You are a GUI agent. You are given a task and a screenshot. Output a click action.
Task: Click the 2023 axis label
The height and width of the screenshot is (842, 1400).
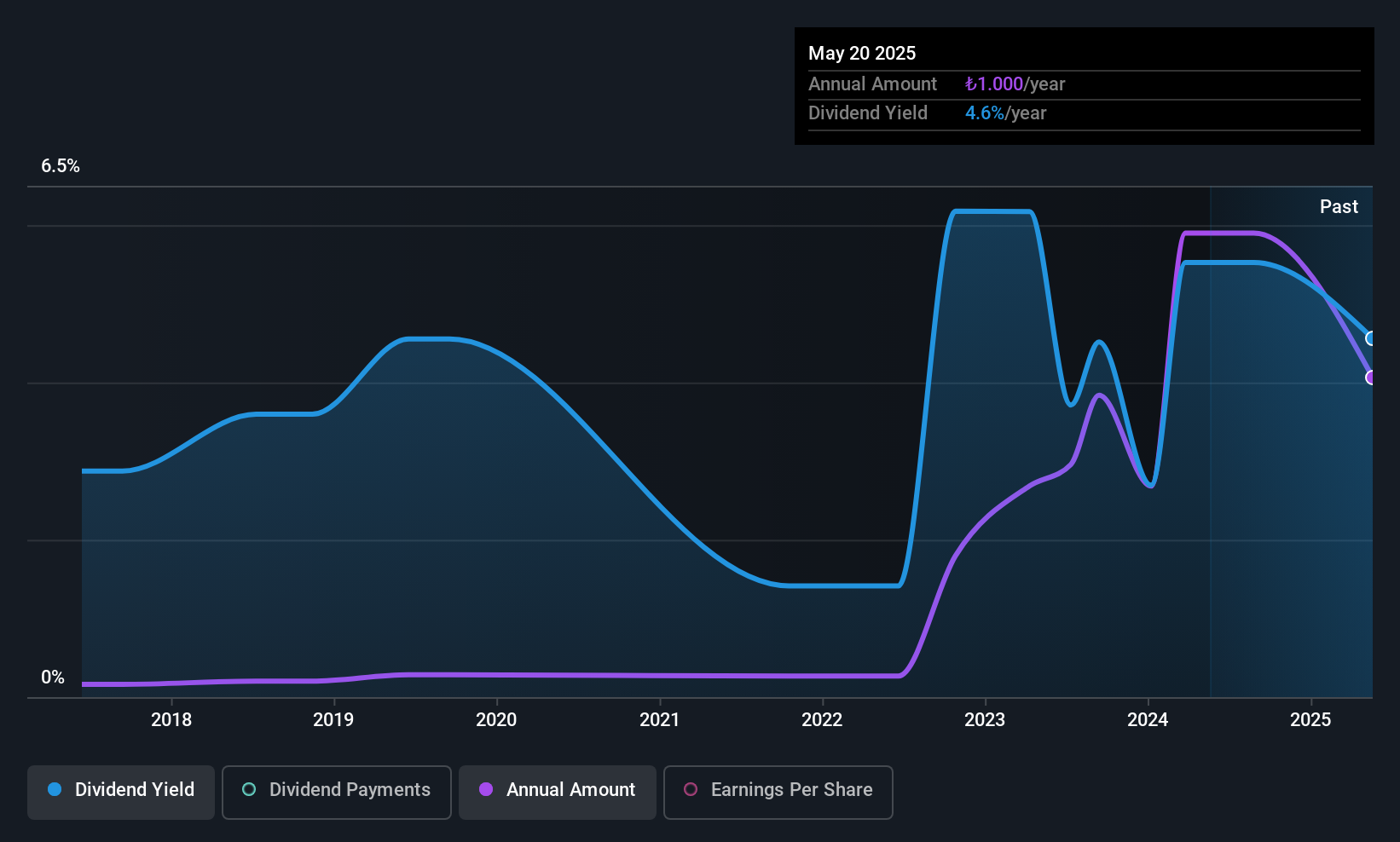[x=985, y=719]
